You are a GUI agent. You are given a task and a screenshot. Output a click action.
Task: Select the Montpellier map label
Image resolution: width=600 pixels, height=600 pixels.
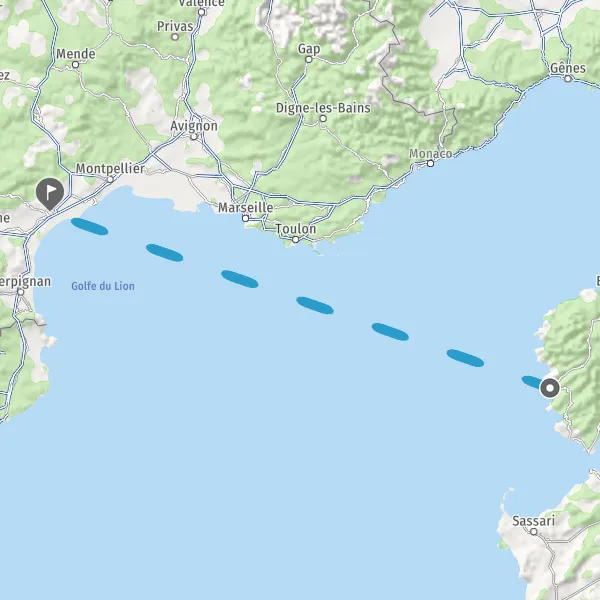[110, 168]
